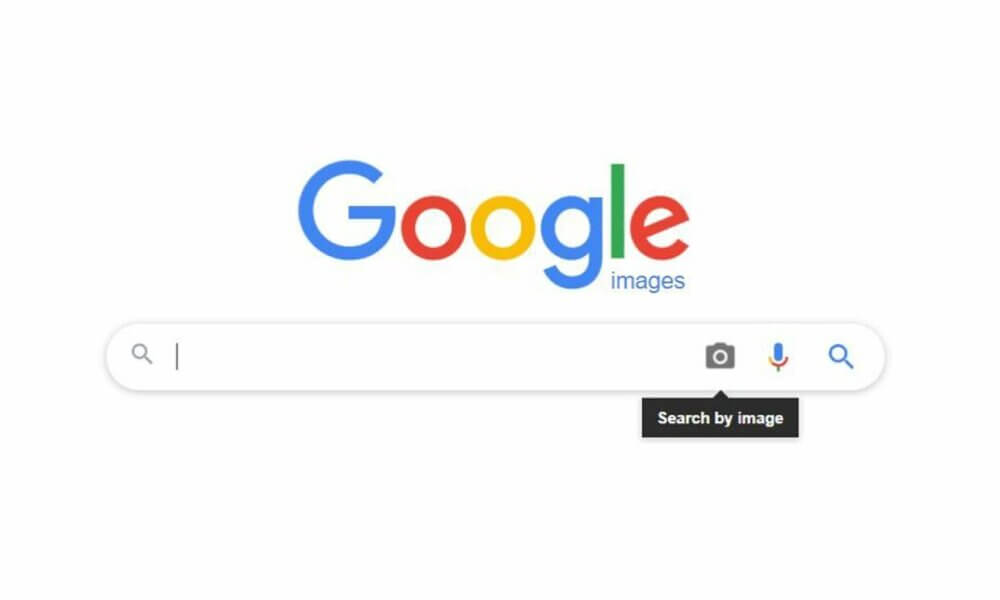Focus the empty search text field
Viewport: 1000px width, 600px height.
[434, 356]
